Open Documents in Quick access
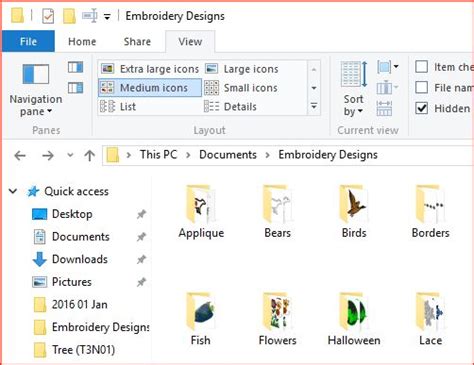474x365 pixels. click(x=71, y=237)
